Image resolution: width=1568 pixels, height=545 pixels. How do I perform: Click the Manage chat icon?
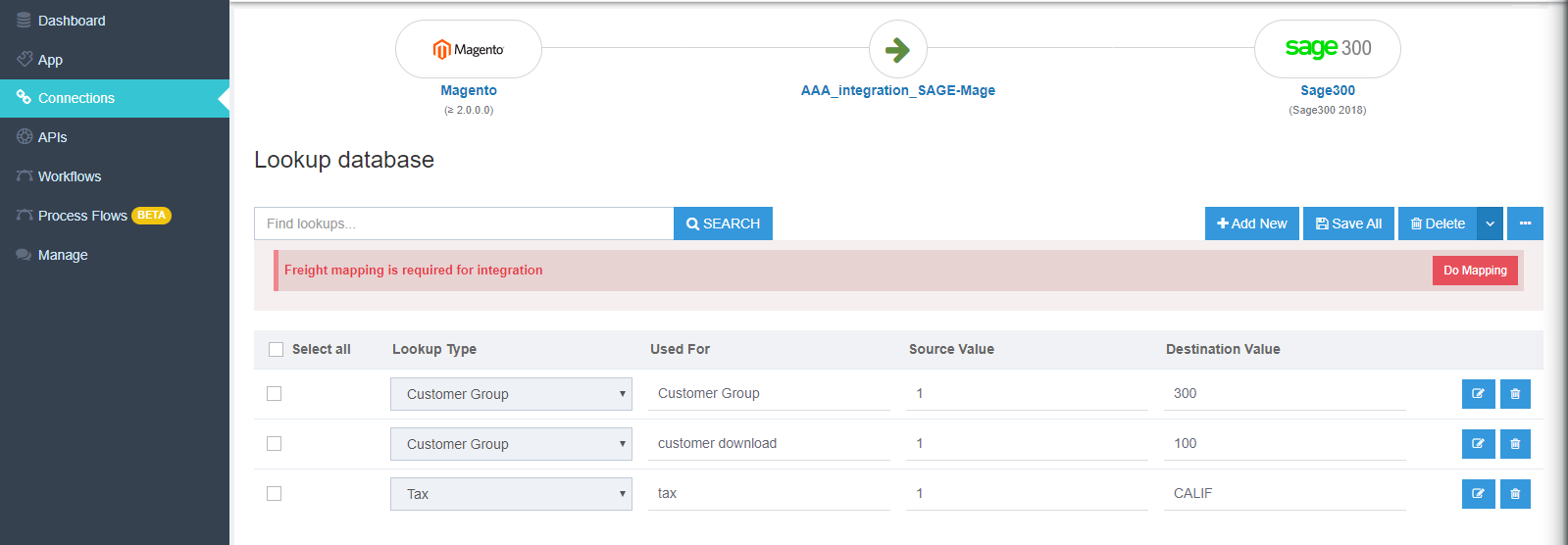pos(24,255)
